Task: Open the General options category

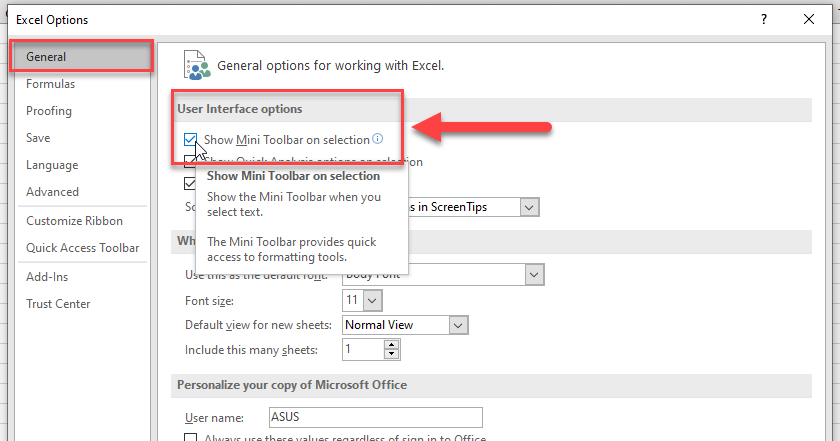Action: pyautogui.click(x=81, y=56)
